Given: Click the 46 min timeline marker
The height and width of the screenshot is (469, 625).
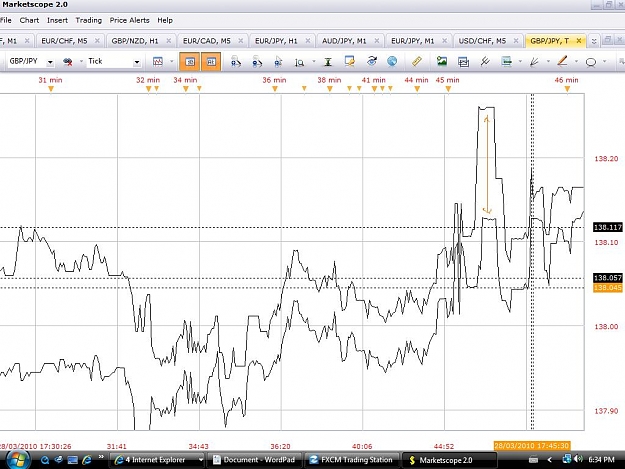Looking at the screenshot, I should pyautogui.click(x=567, y=88).
